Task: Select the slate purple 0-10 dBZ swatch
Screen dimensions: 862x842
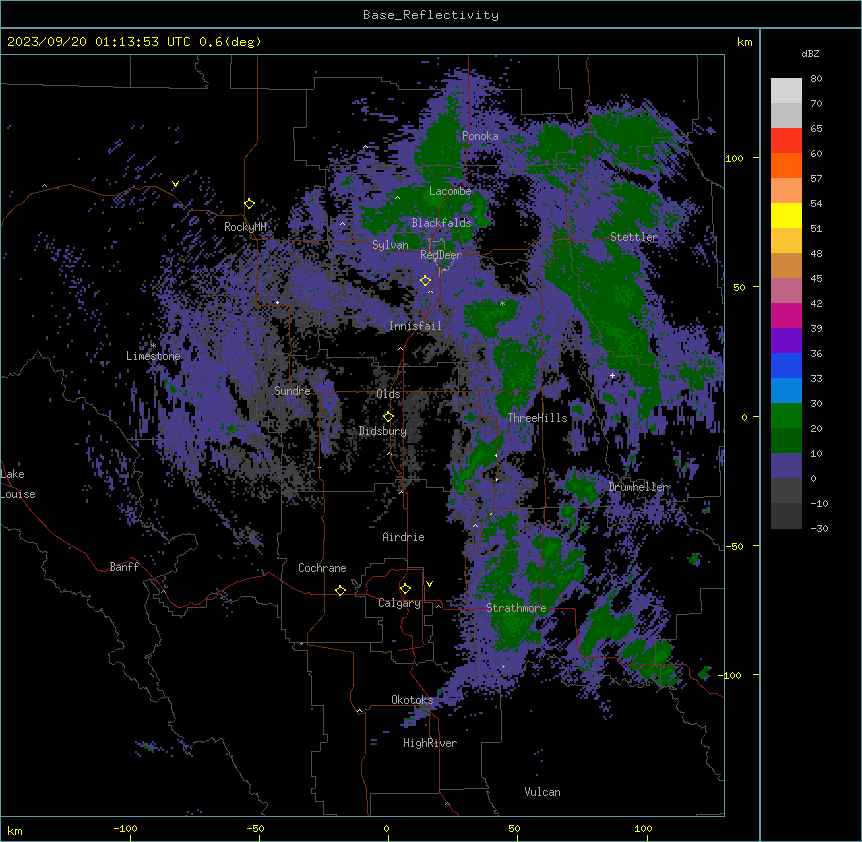Action: pos(786,466)
